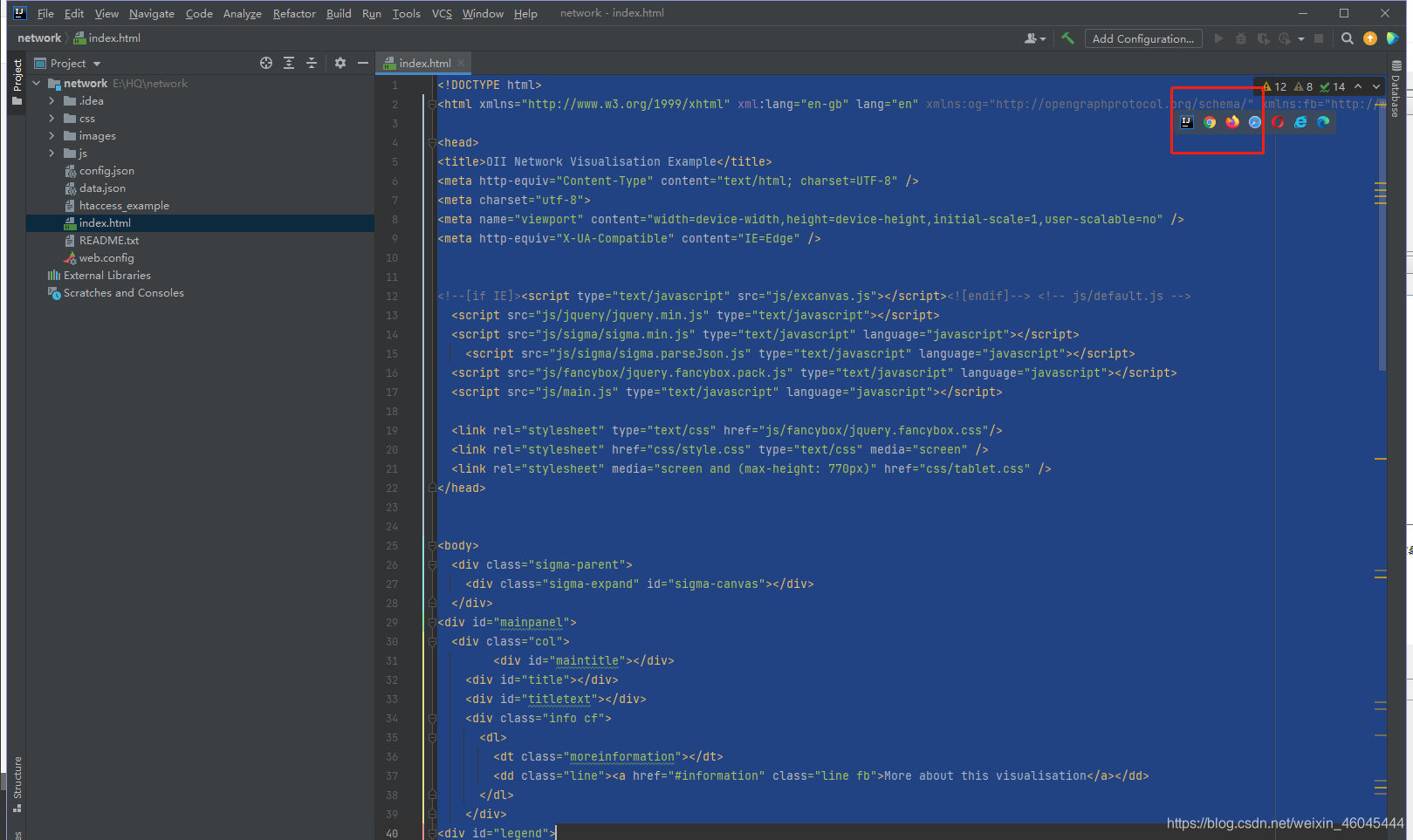Screen dimensions: 1413x840
Task: Click the Run play button
Action: [x=1218, y=38]
